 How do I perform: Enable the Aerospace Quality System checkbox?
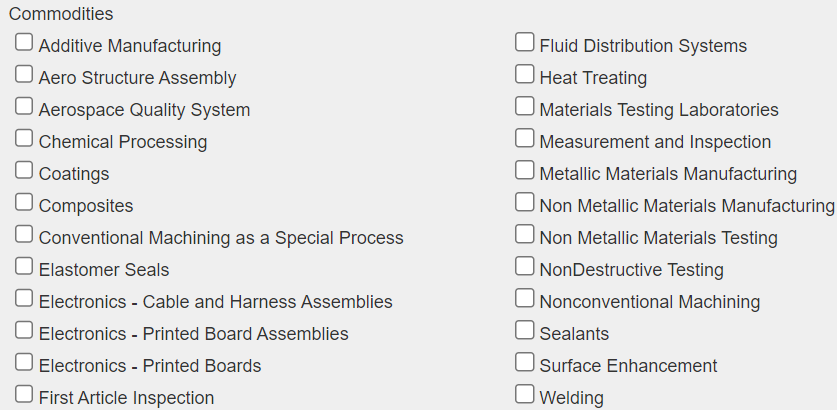24,107
